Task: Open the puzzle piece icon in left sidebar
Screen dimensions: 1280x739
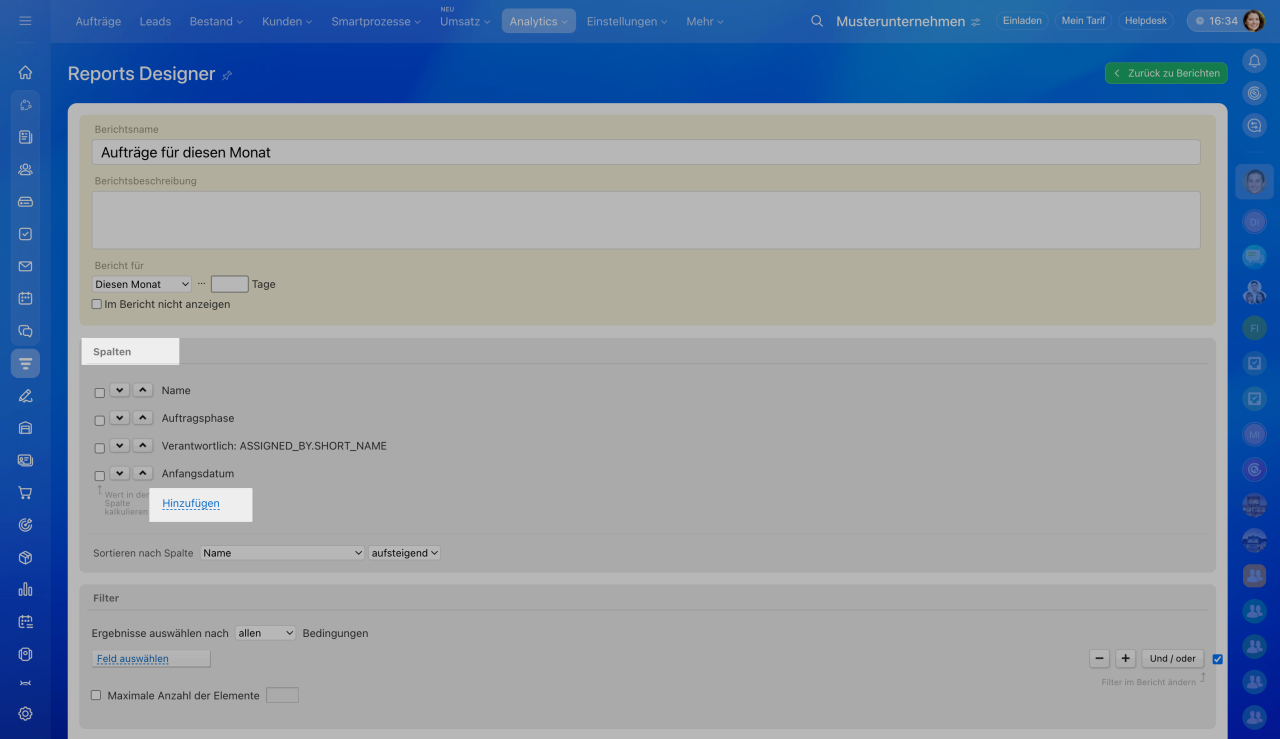Action: (25, 104)
